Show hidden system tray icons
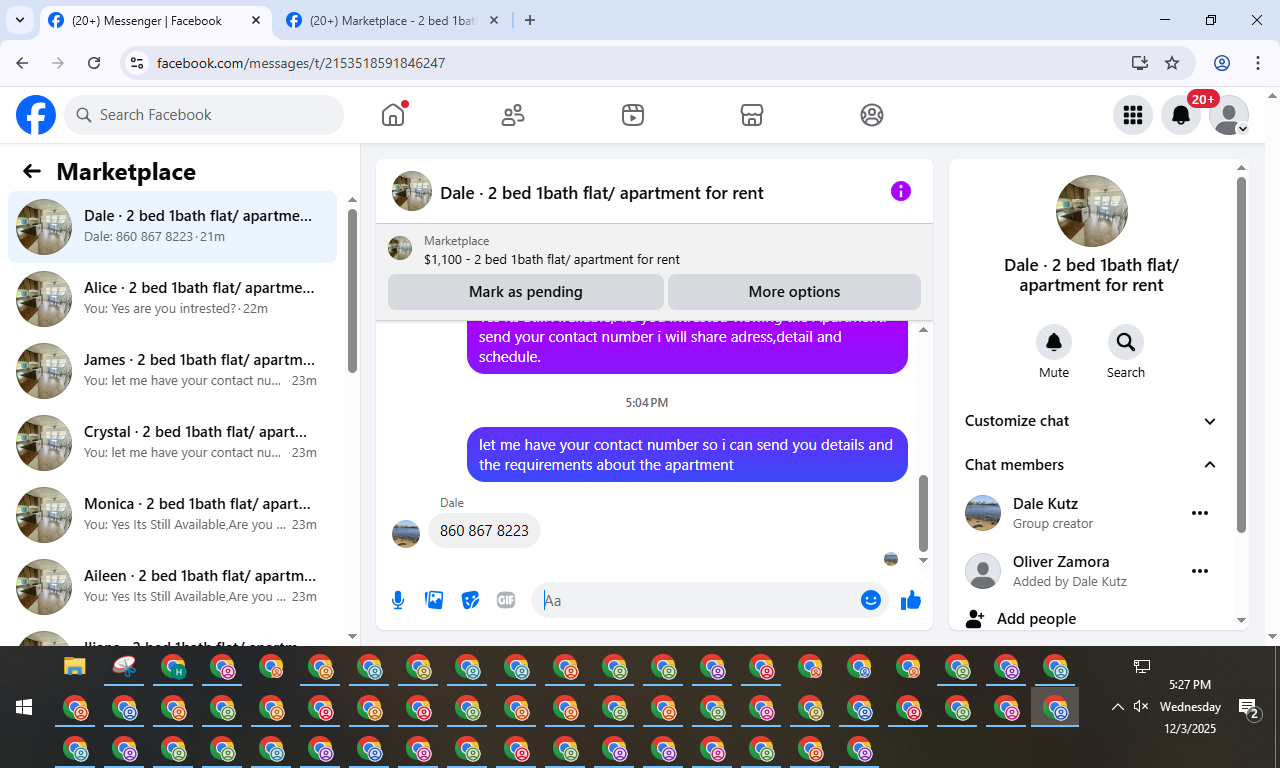1280x768 pixels. 1117,707
